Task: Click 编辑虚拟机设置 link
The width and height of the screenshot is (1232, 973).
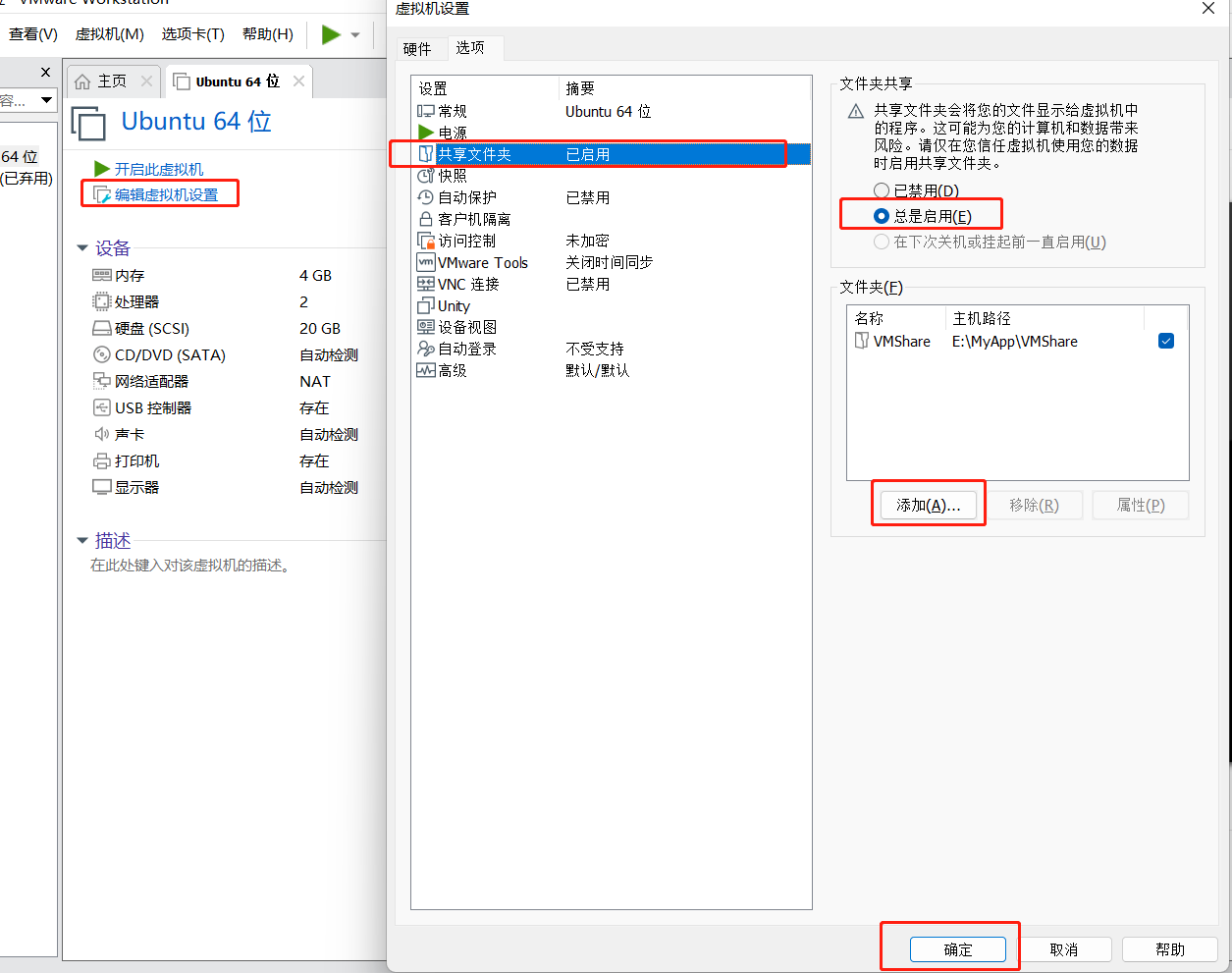Action: [166, 194]
